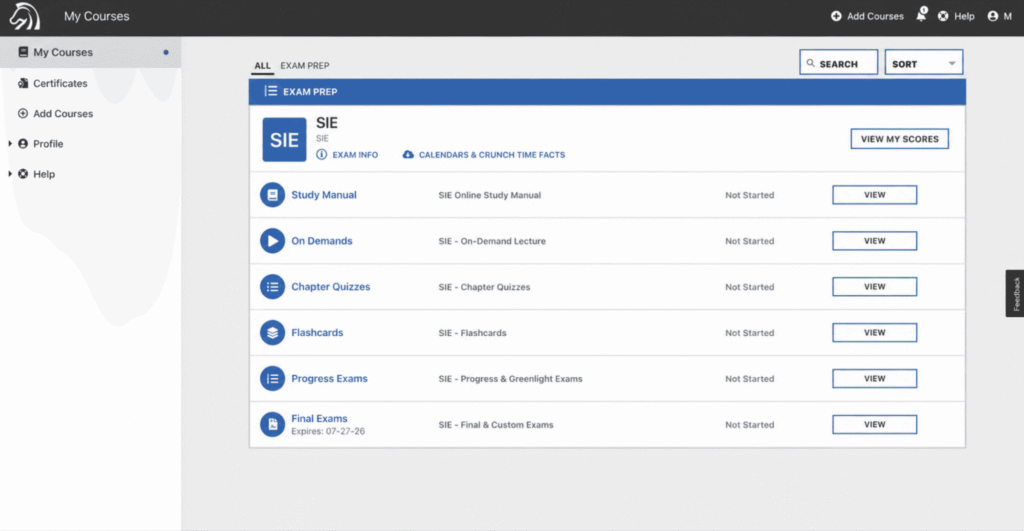
Task: Click View for Flashcards
Action: click(x=874, y=332)
